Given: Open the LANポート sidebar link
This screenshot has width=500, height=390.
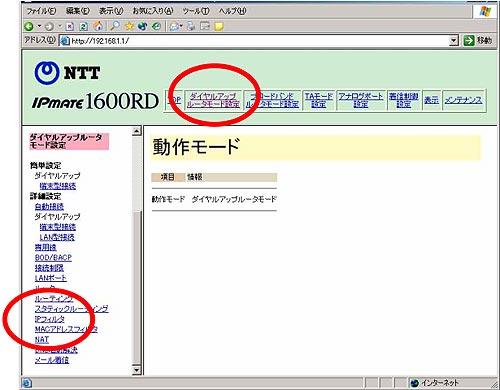Looking at the screenshot, I should [51, 278].
